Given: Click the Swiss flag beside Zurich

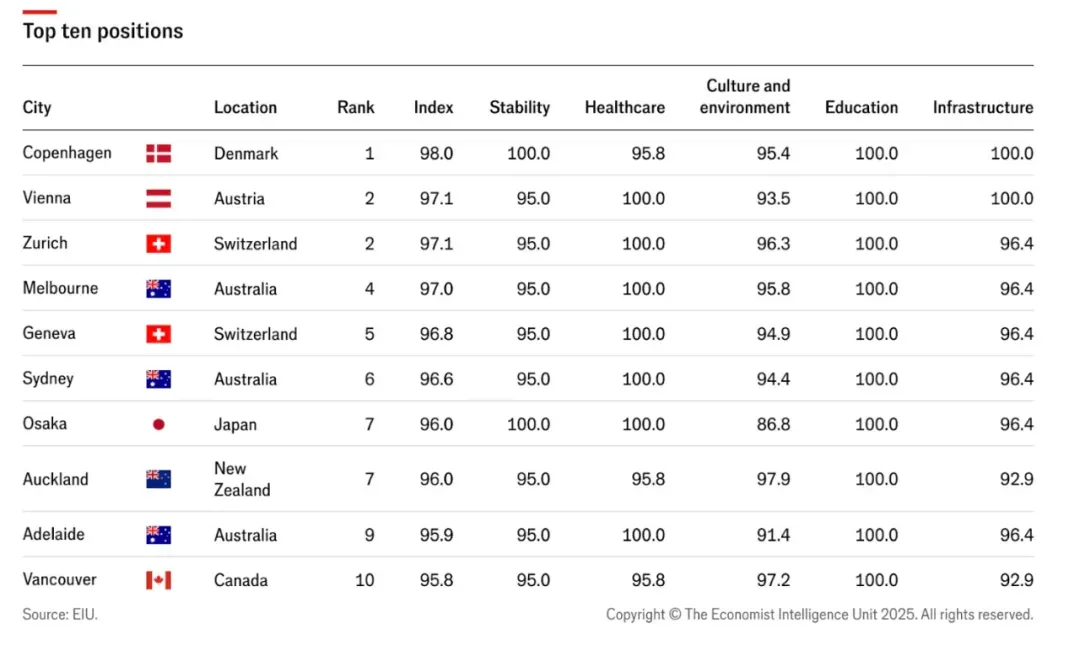Looking at the screenshot, I should coord(158,243).
